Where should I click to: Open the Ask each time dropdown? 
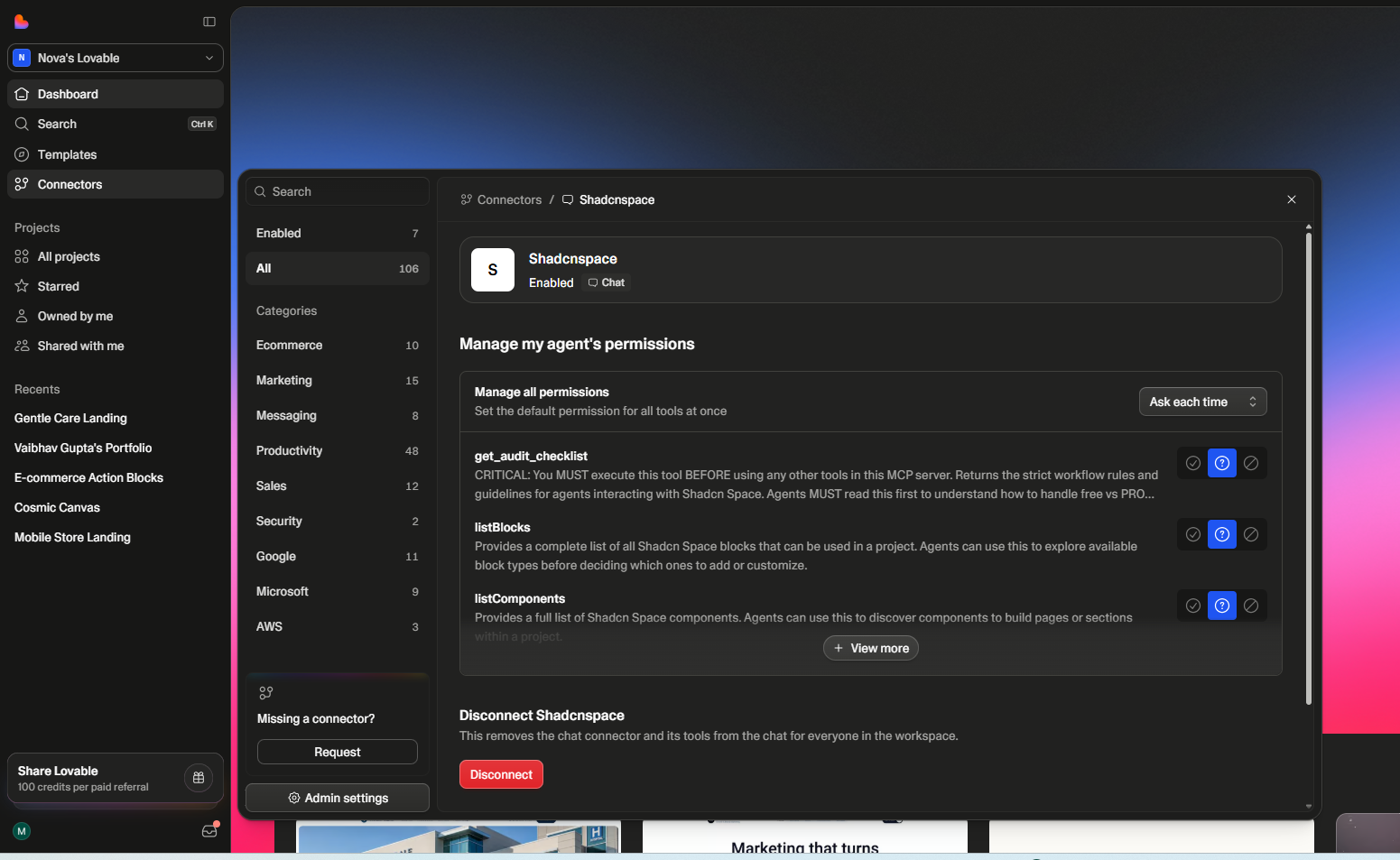tap(1203, 402)
